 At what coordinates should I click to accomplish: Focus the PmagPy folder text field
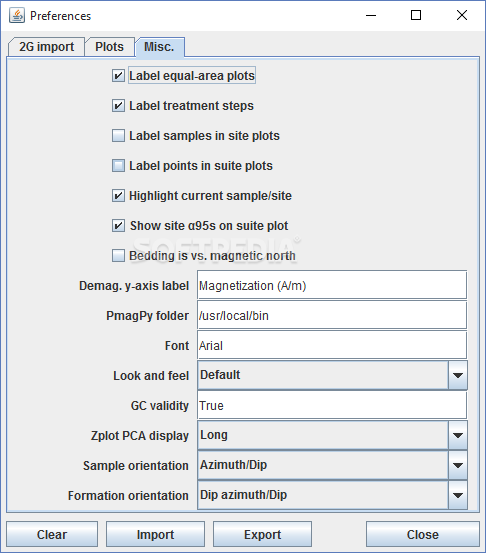[x=332, y=315]
